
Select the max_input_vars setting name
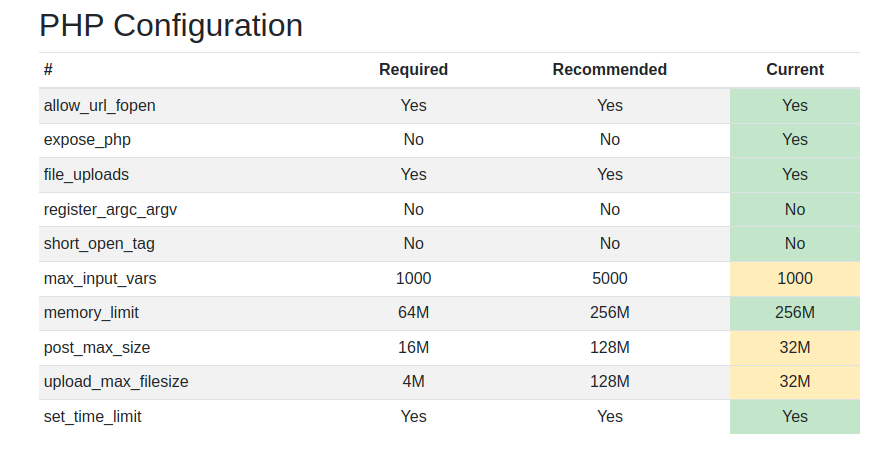(x=100, y=278)
